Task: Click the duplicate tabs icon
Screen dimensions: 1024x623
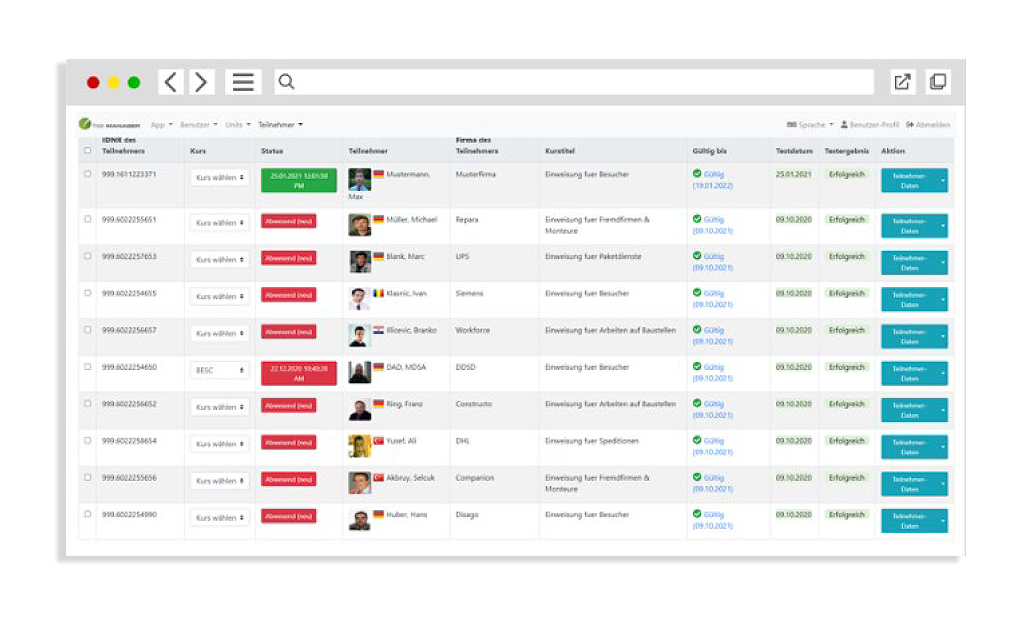Action: tap(938, 82)
